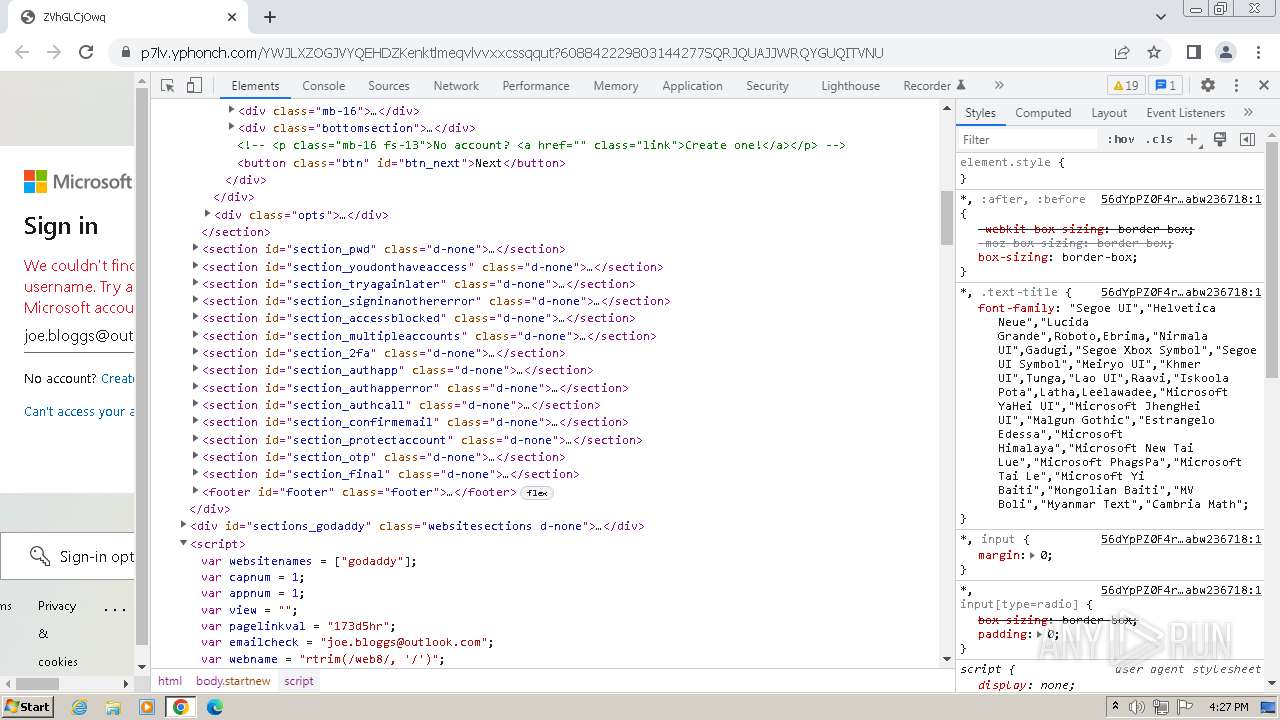
Task: Show more Styles sidebar tabs chevron
Action: coord(1248,113)
